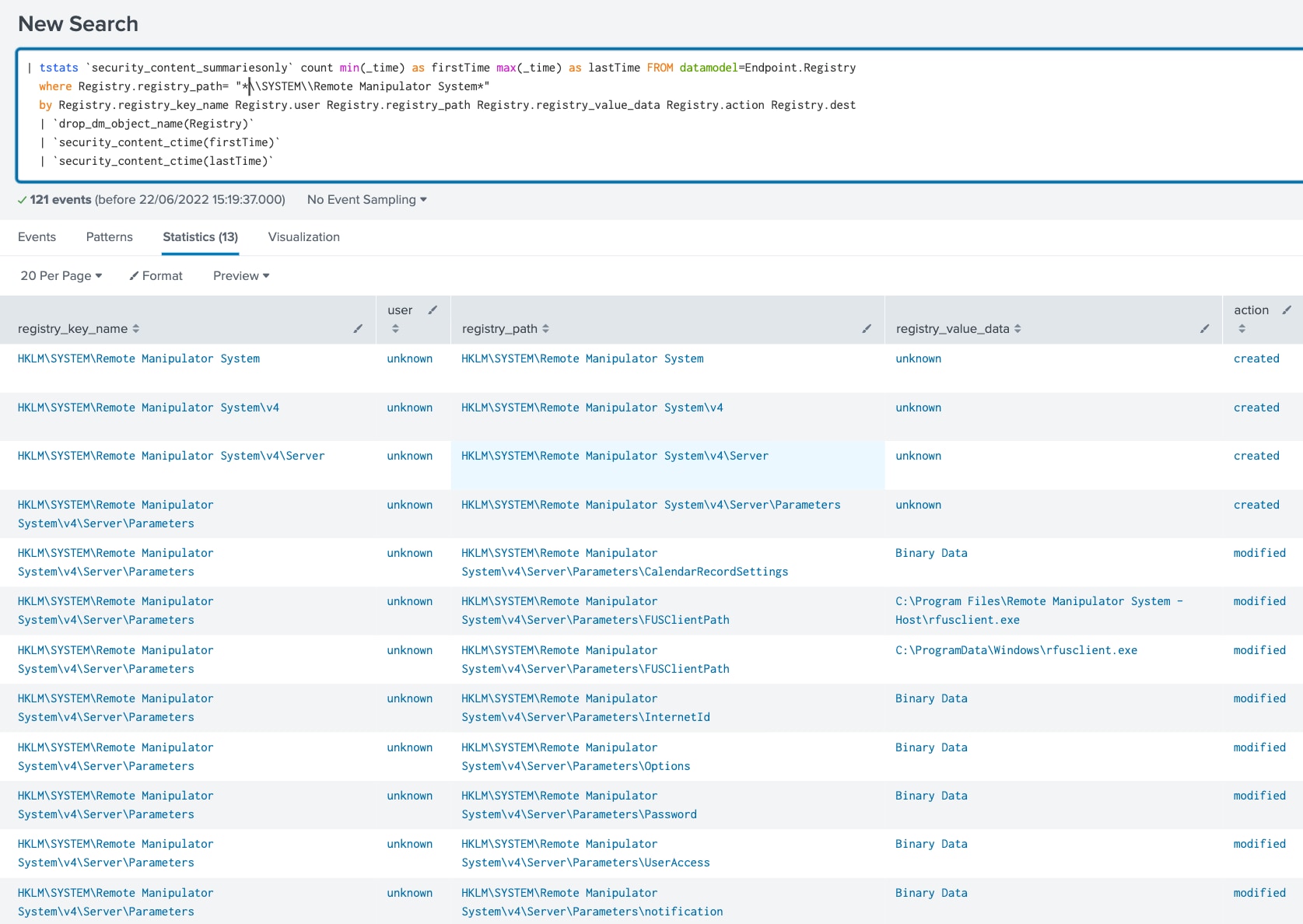Viewport: 1303px width, 924px height.
Task: Switch to the Events tab
Action: coord(37,237)
